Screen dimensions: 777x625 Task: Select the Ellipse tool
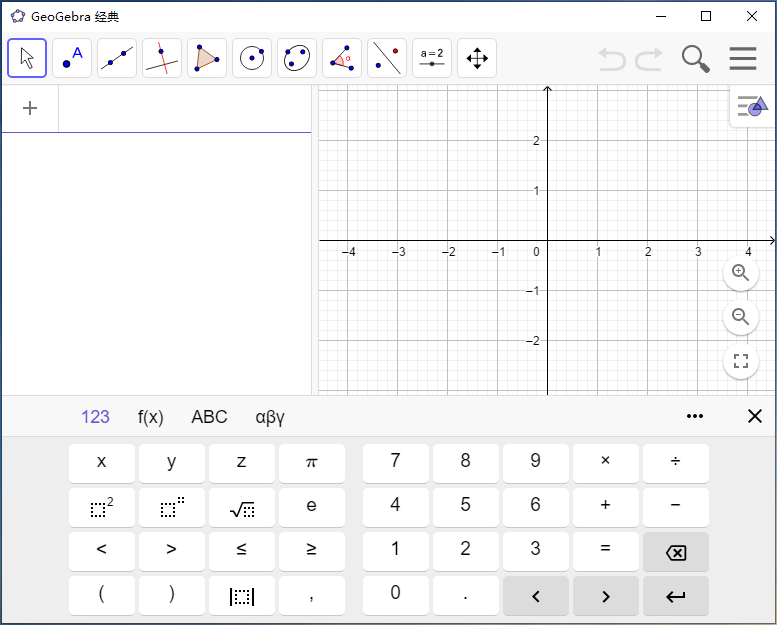(x=297, y=58)
